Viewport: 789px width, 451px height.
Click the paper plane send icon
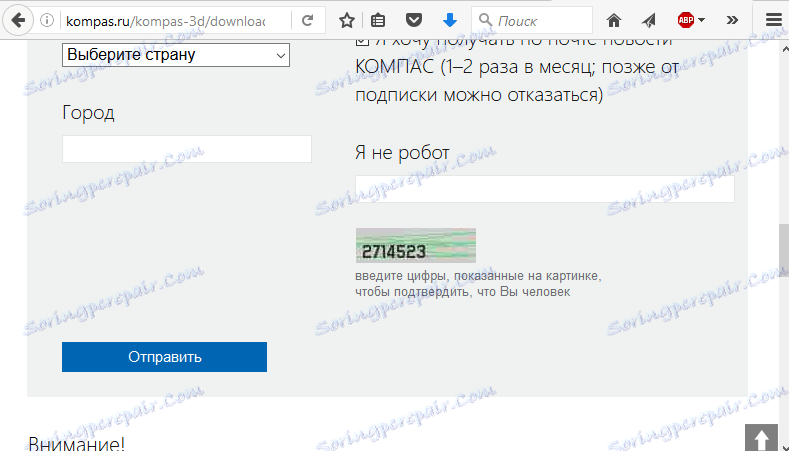[x=649, y=21]
